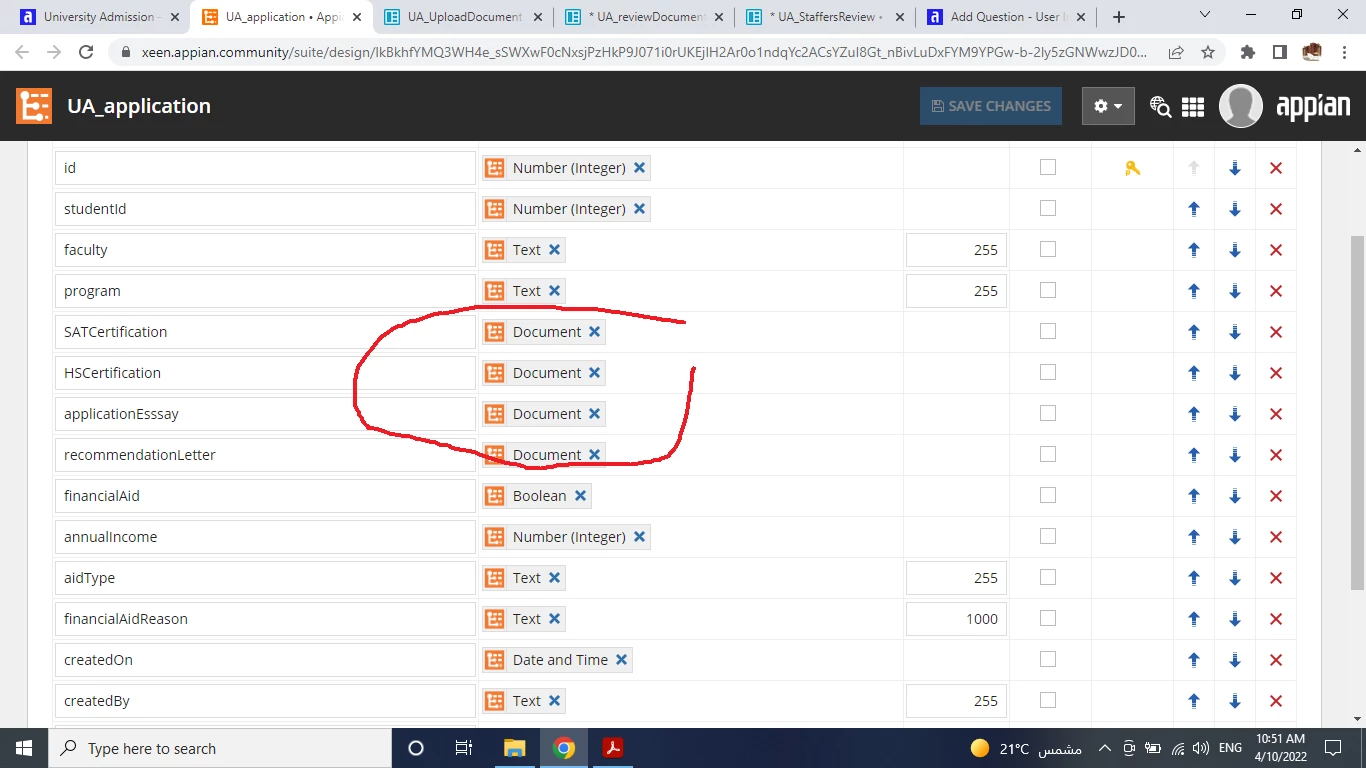
Task: Toggle the checkbox for program row
Action: click(x=1048, y=290)
